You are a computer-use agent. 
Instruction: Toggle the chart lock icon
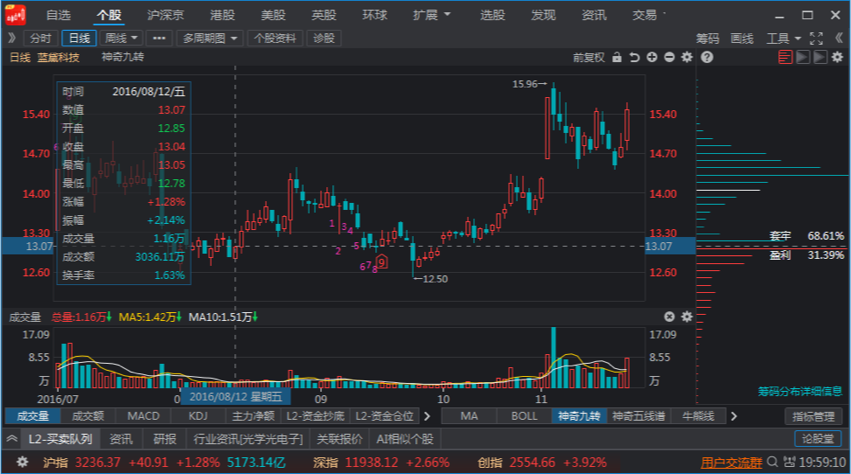tap(617, 57)
